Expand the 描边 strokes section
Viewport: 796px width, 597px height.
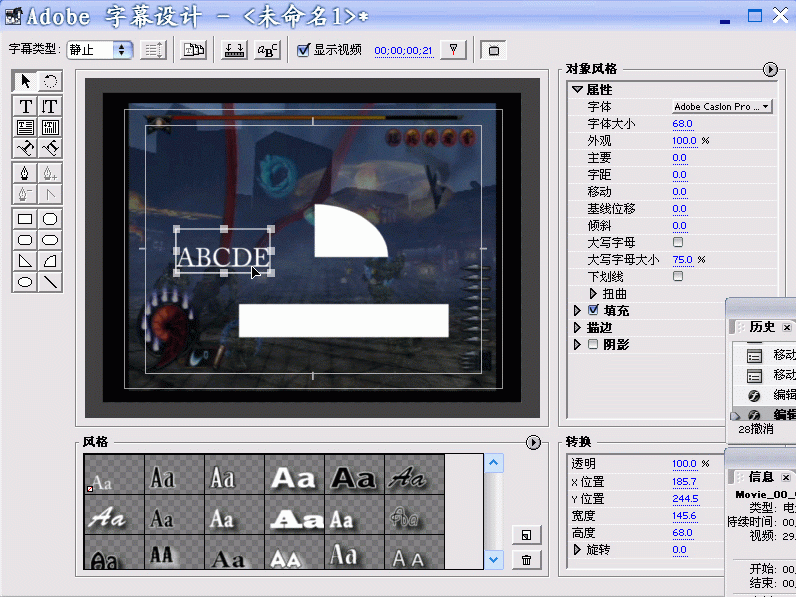click(x=577, y=327)
